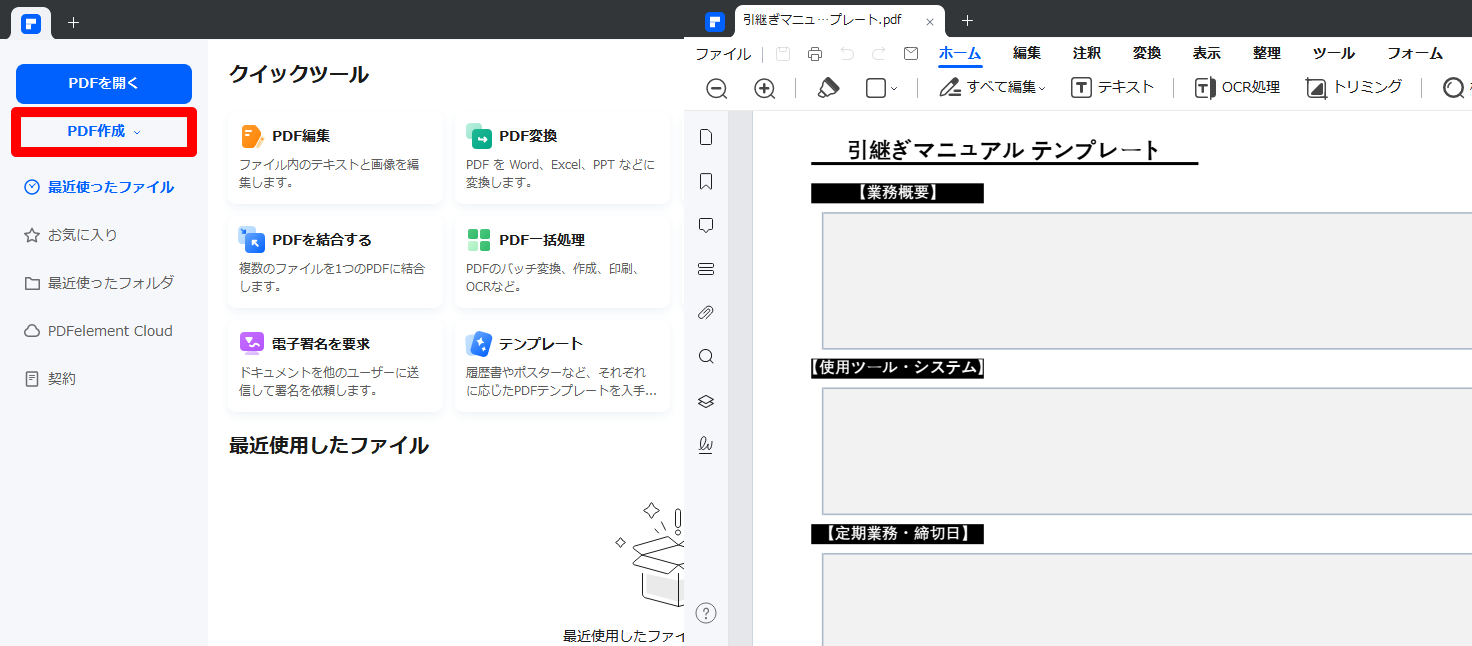The width and height of the screenshot is (1472, 646).
Task: Open 最近使ったフォルダ in the sidebar
Action: tap(99, 283)
